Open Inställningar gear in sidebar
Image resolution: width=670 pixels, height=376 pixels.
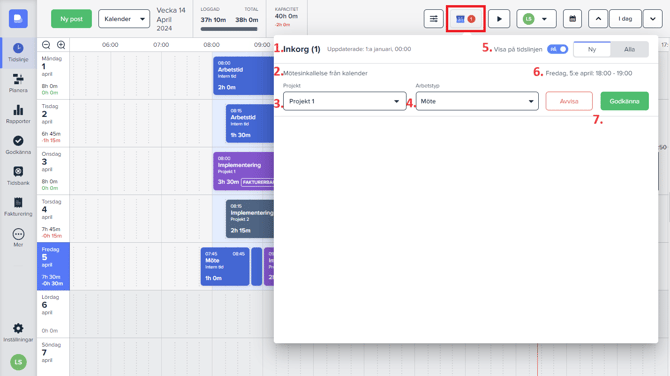(18, 332)
